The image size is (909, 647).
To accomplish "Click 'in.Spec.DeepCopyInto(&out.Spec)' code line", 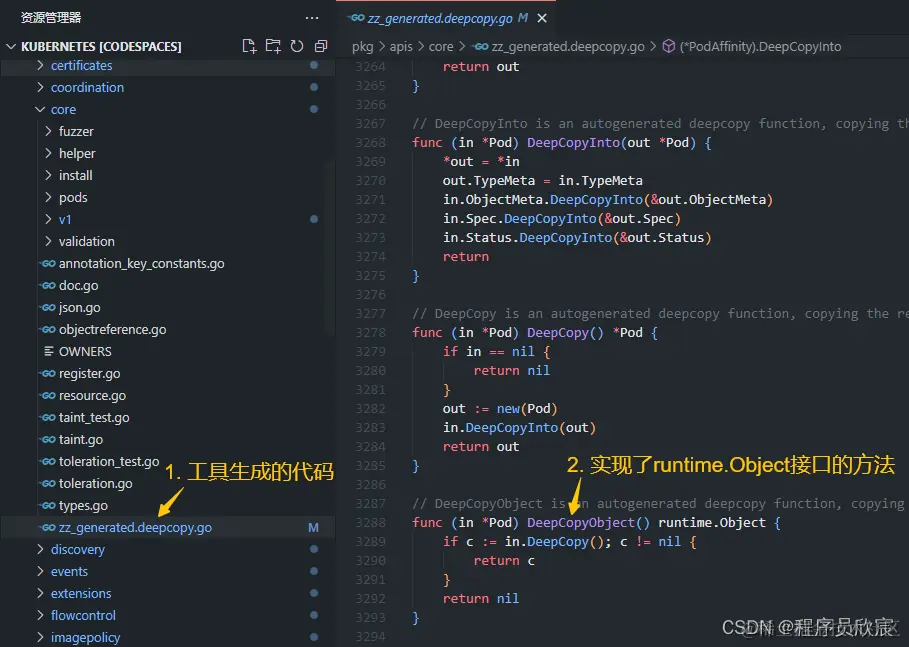I will pyautogui.click(x=561, y=219).
